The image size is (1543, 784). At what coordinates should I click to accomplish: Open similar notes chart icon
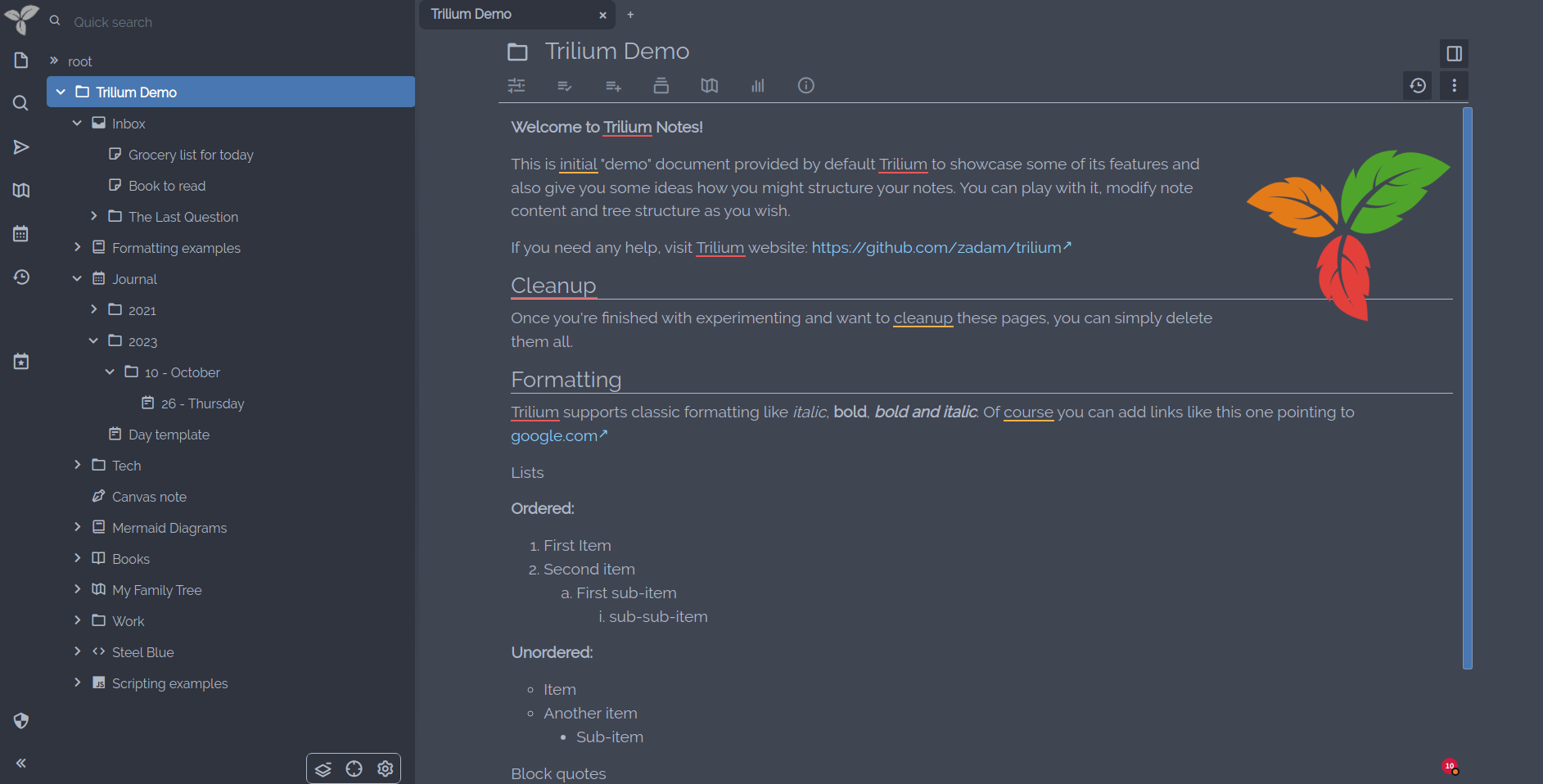click(x=758, y=85)
